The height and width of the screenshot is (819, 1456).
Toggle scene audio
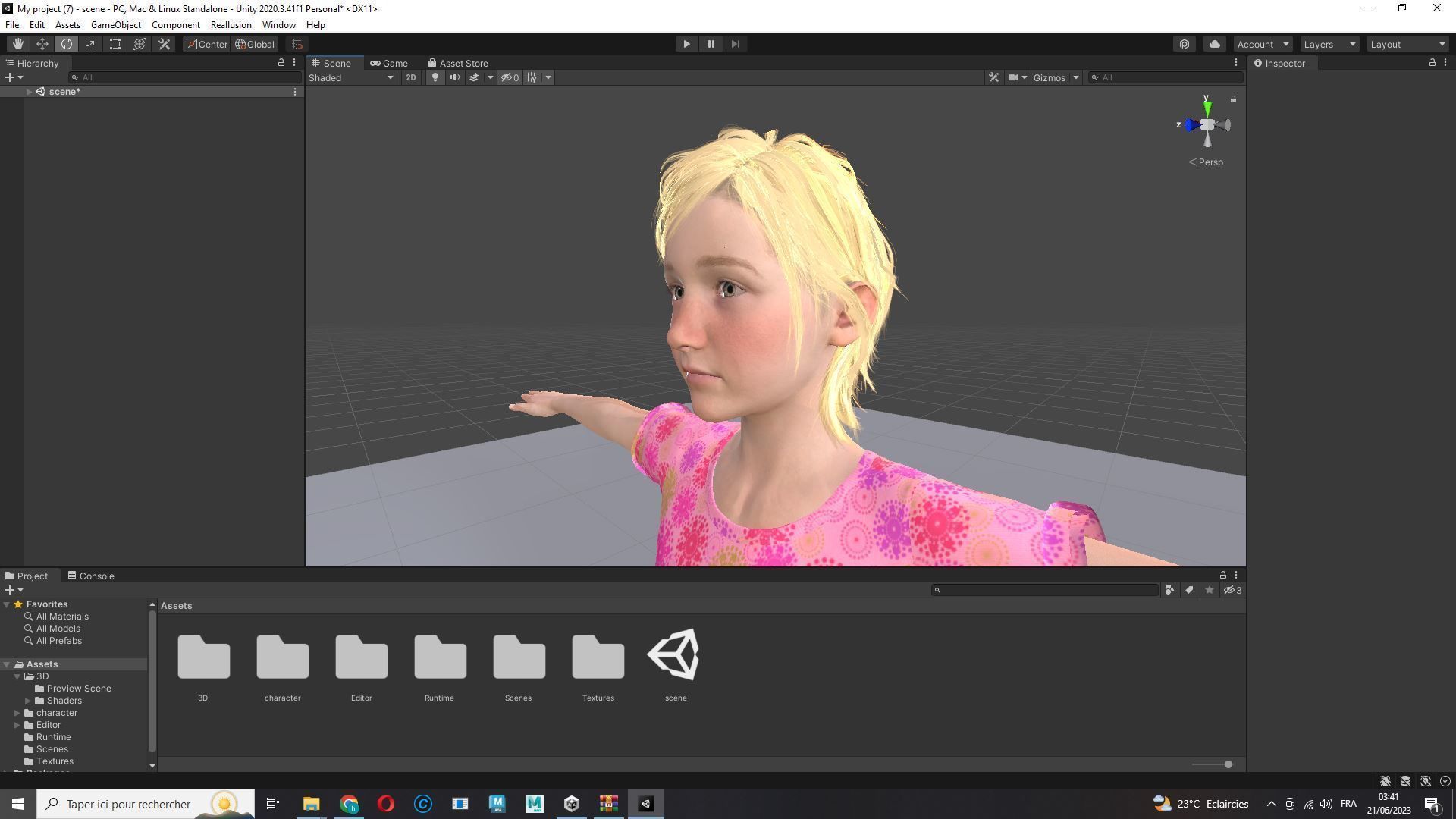click(x=454, y=77)
